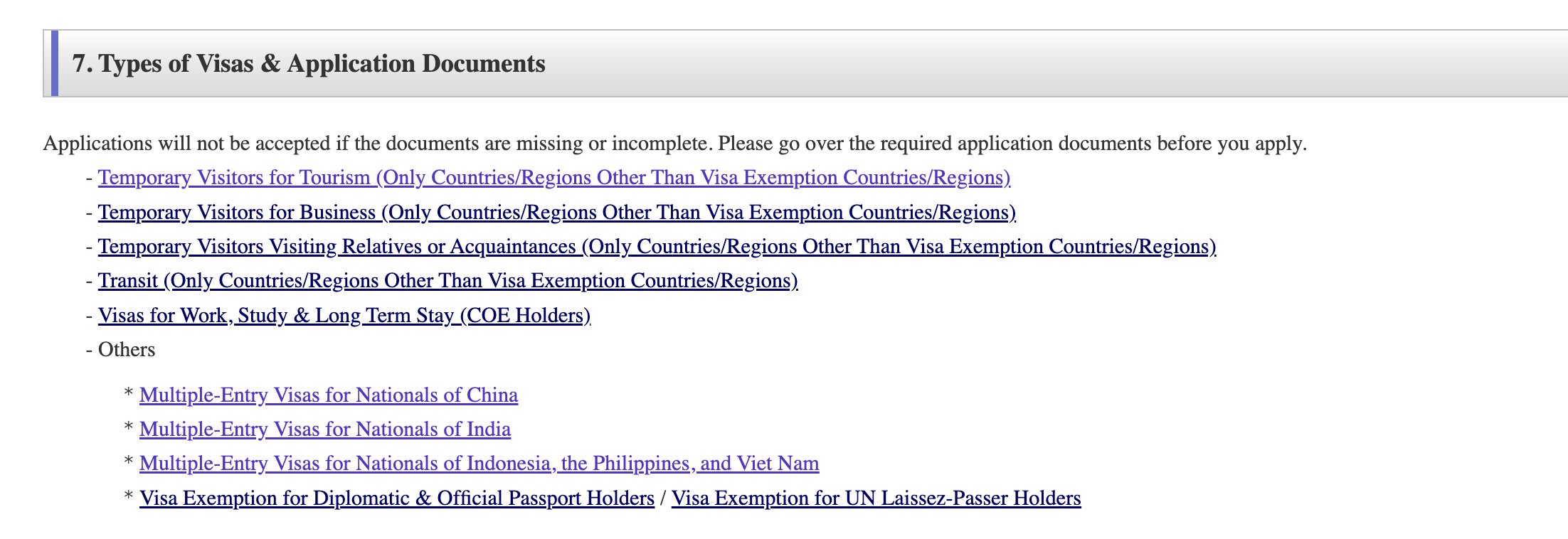
Task: Click the "Others" list label
Action: [127, 350]
